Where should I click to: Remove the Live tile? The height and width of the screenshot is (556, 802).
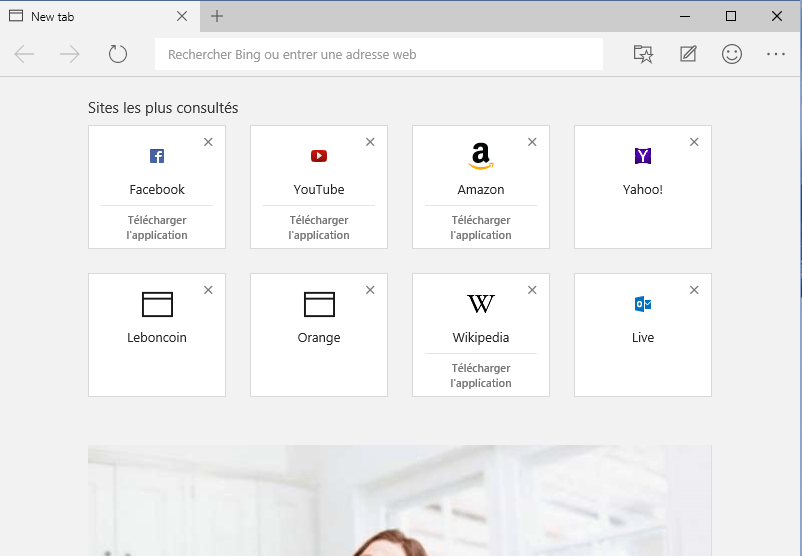694,290
